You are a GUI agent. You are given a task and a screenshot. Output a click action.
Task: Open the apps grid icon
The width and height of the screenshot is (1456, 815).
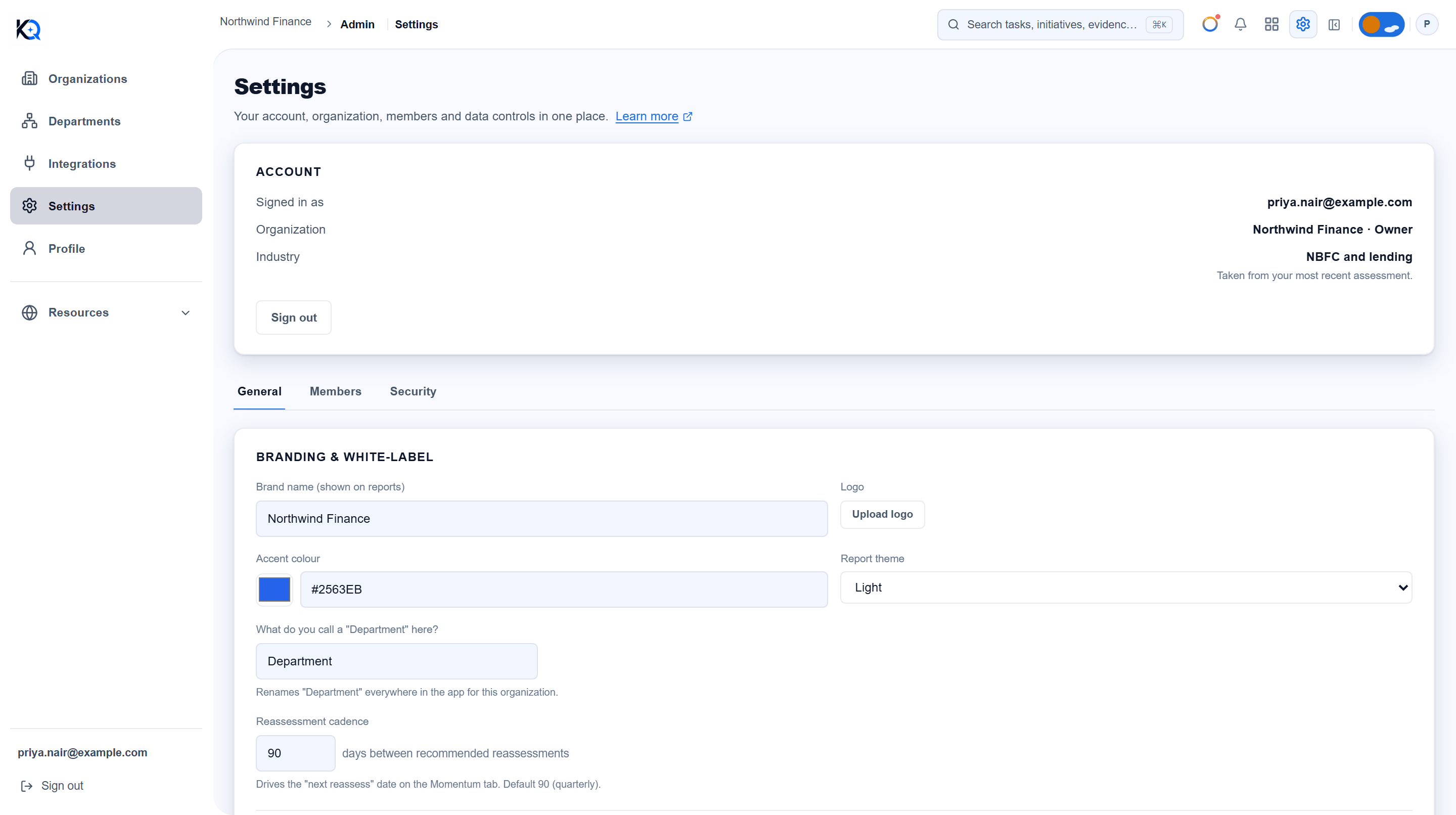tap(1272, 24)
